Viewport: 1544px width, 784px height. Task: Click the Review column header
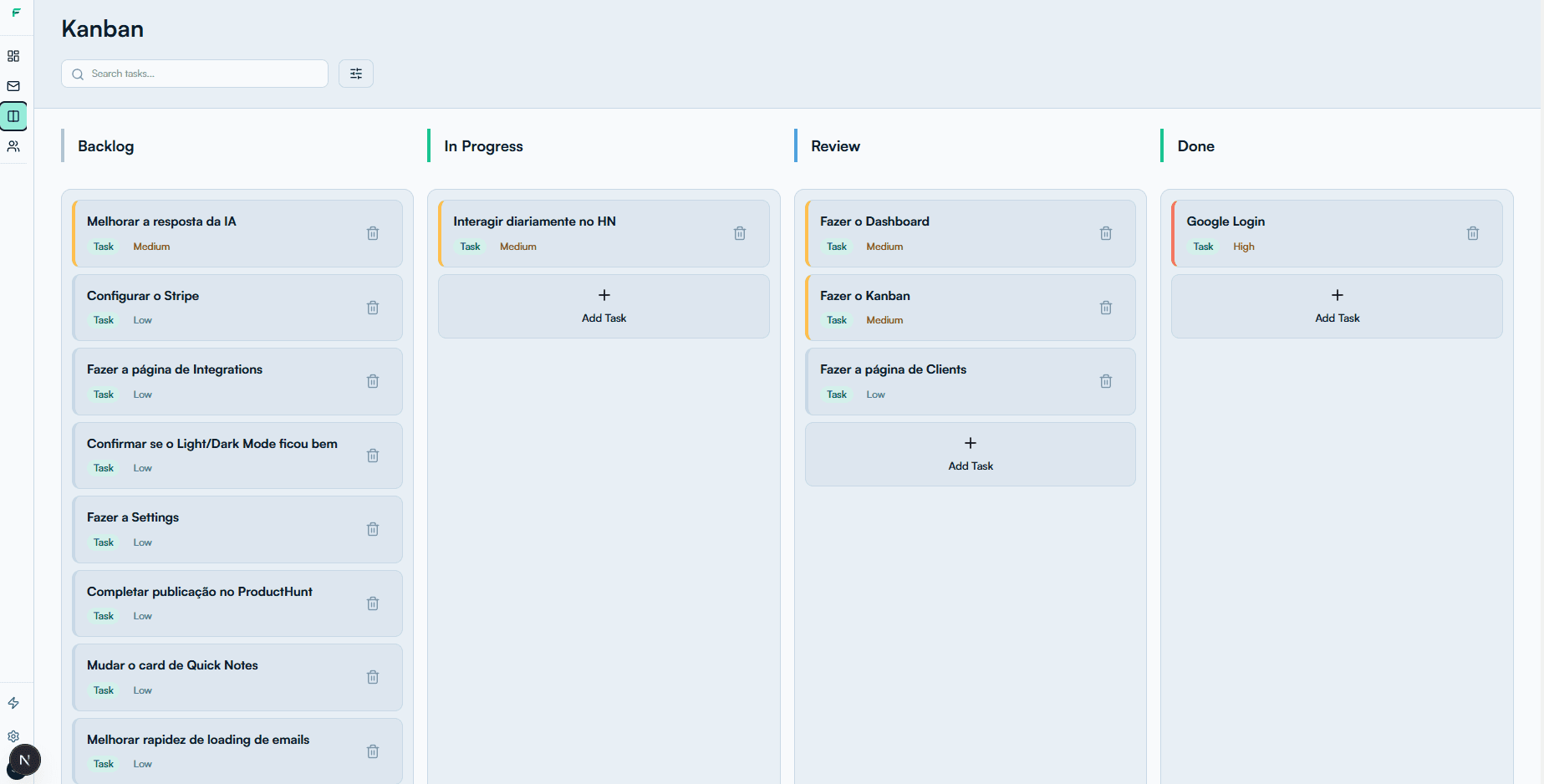click(835, 146)
